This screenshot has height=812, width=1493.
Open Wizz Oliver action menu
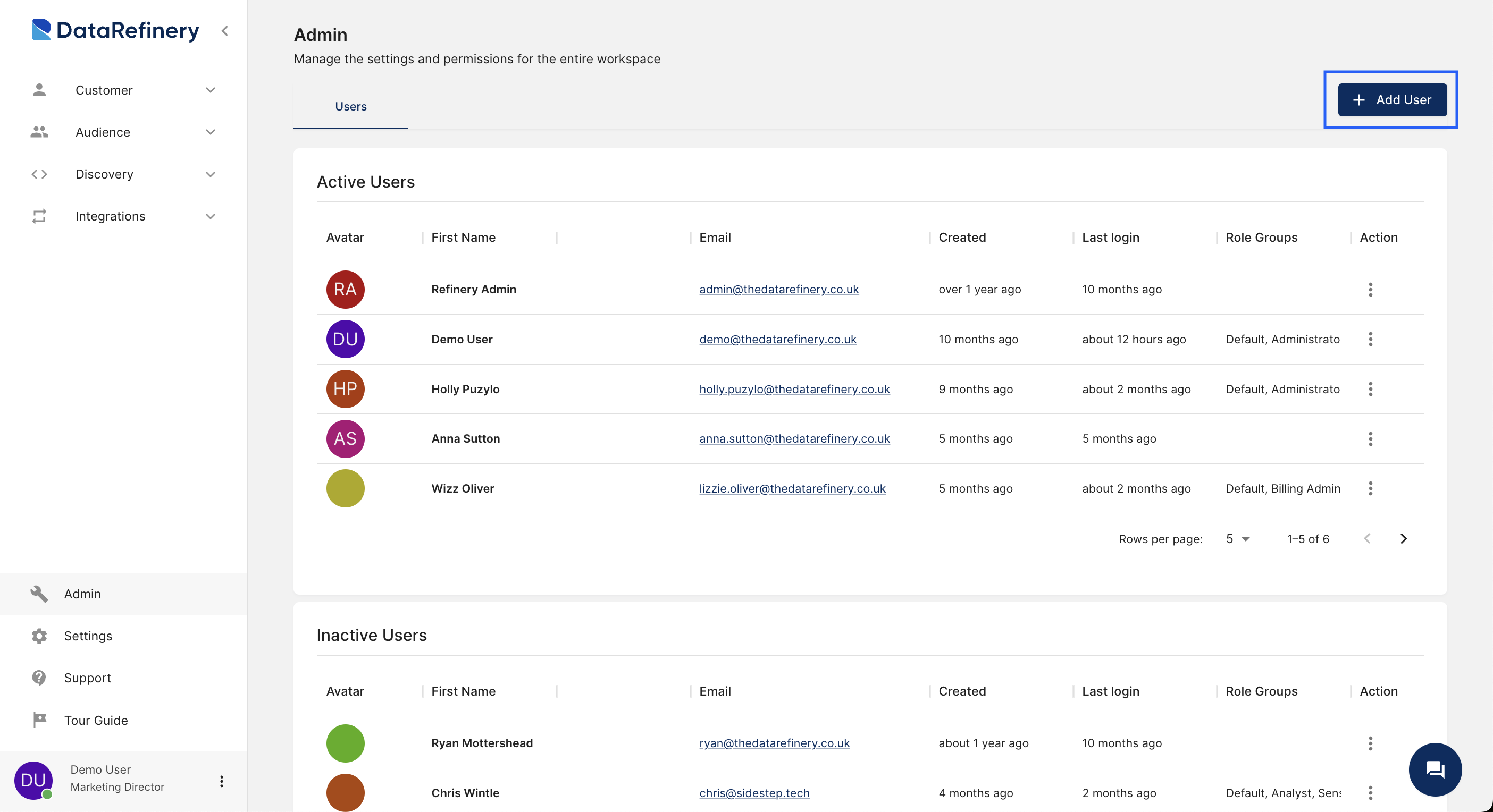1370,488
